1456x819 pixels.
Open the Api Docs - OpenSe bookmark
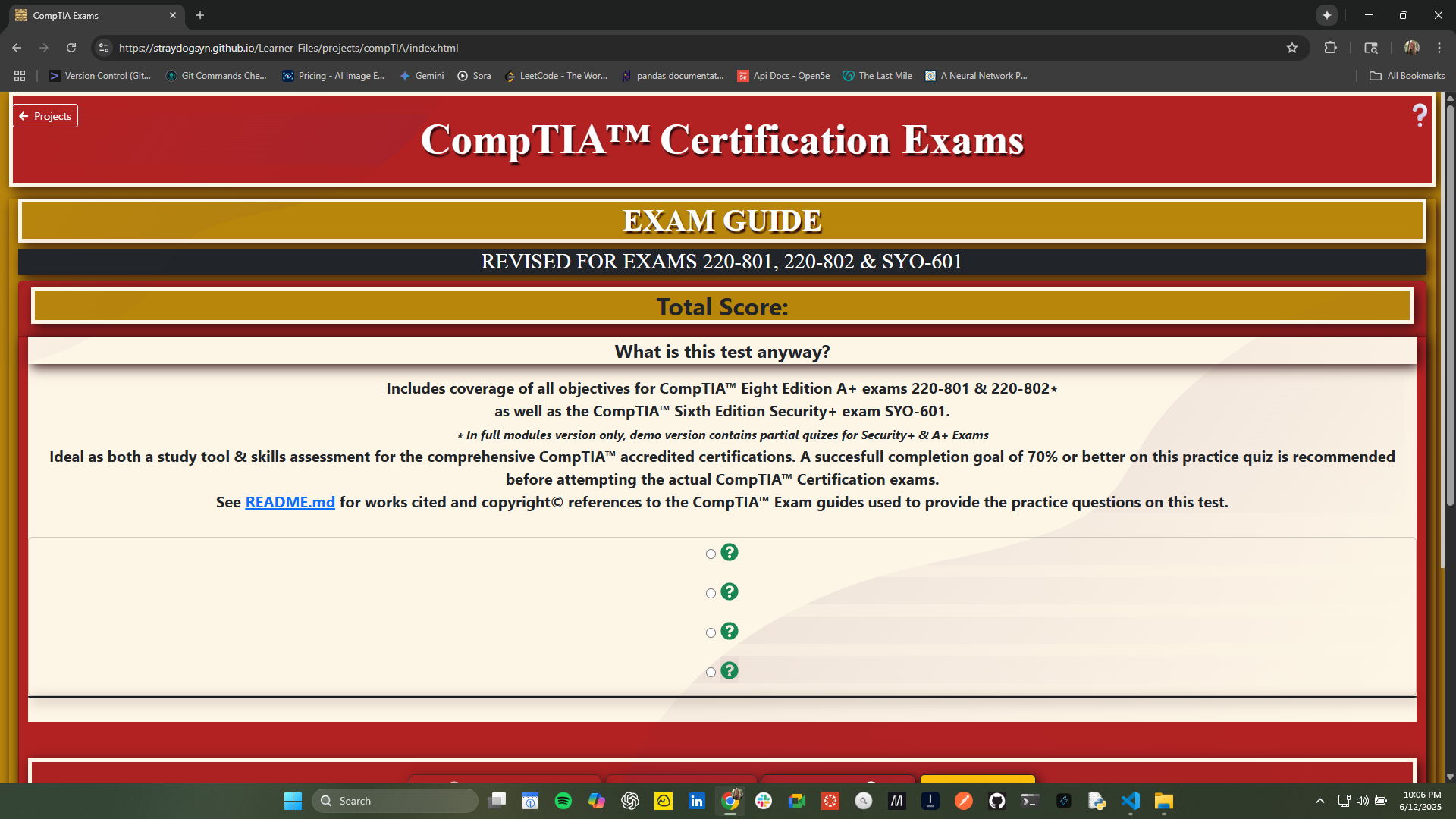(783, 76)
